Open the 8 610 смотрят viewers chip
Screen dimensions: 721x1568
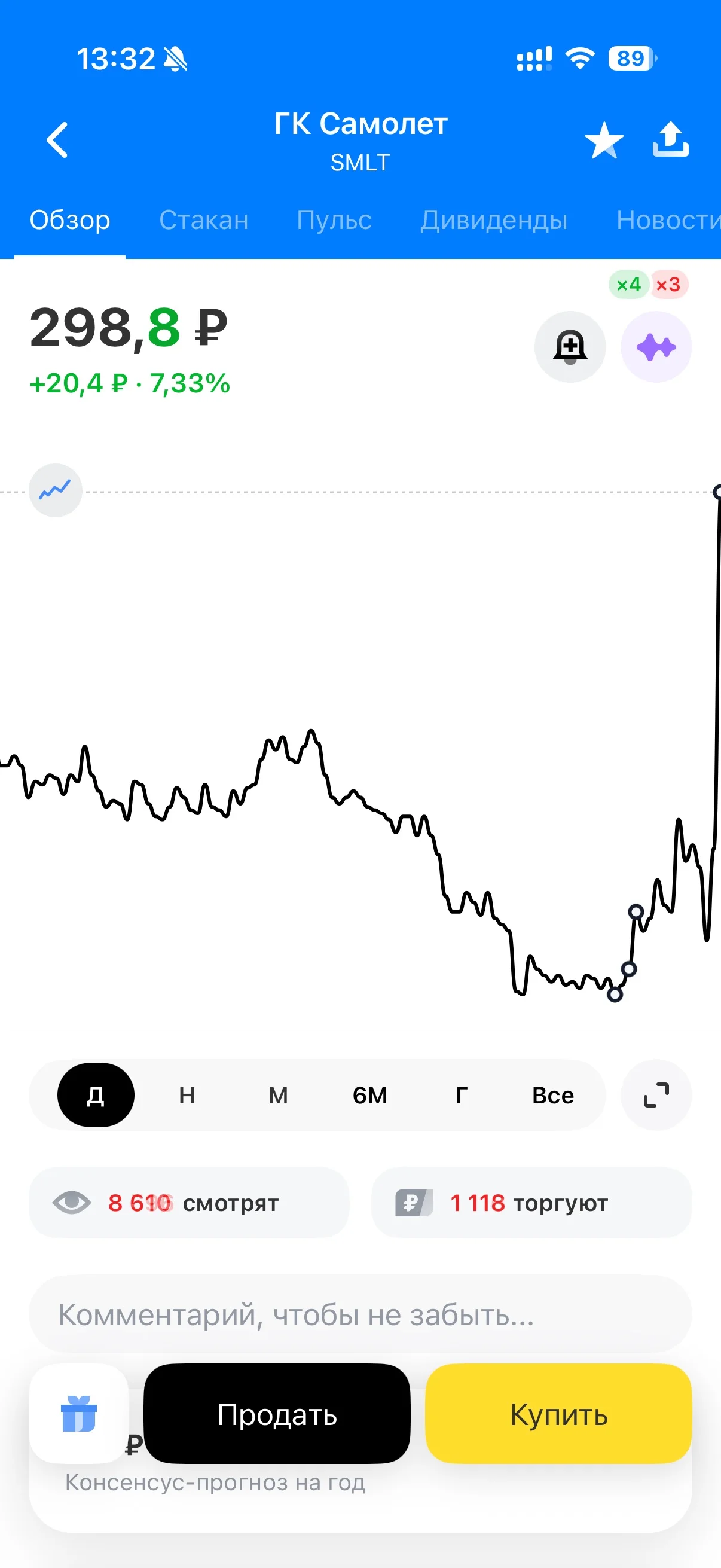190,1203
